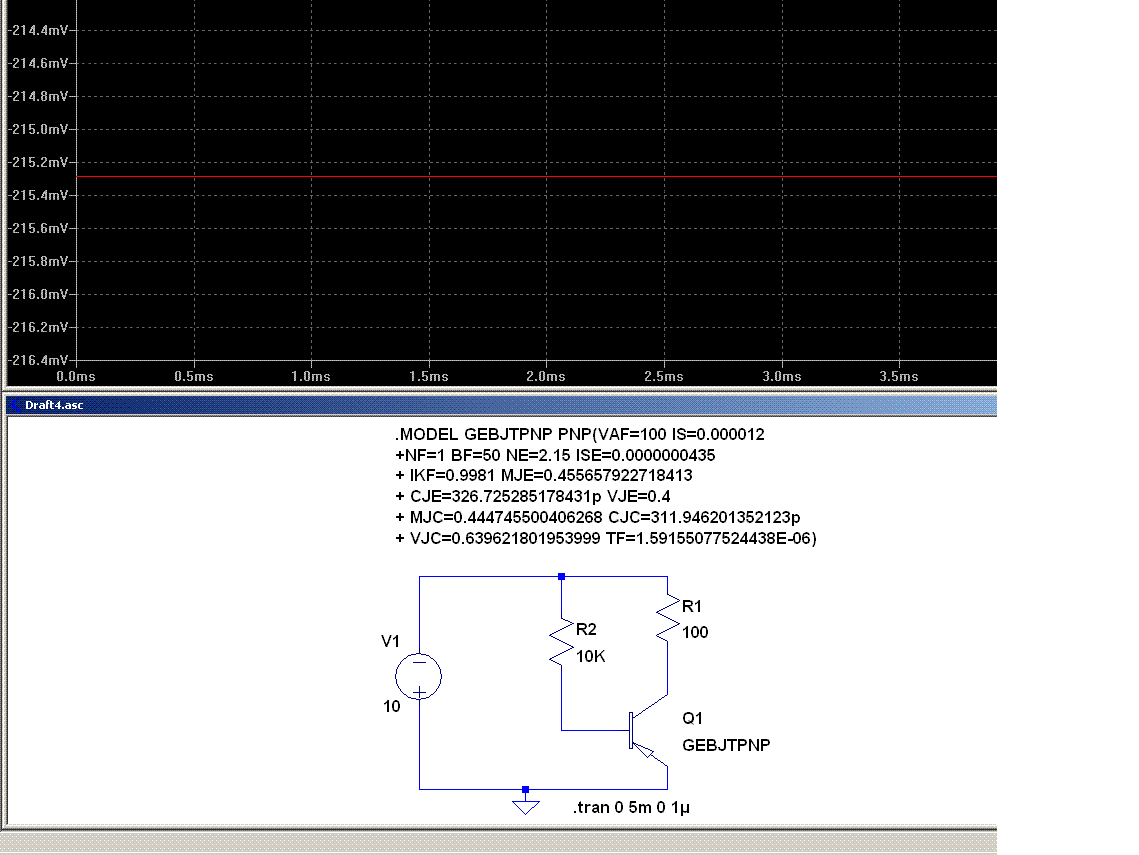Click the GEBJTPNP label under Q1

point(726,745)
